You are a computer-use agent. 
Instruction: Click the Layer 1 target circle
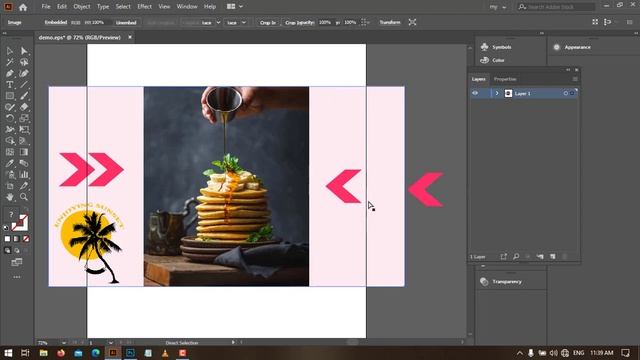tap(566, 93)
